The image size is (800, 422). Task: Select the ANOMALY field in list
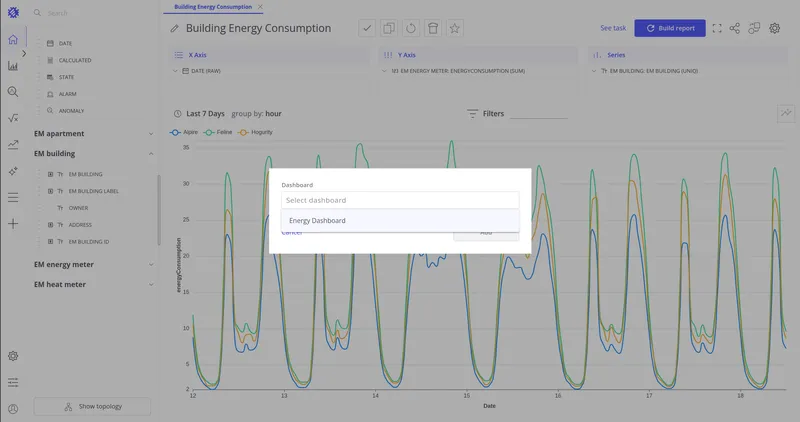(71, 111)
